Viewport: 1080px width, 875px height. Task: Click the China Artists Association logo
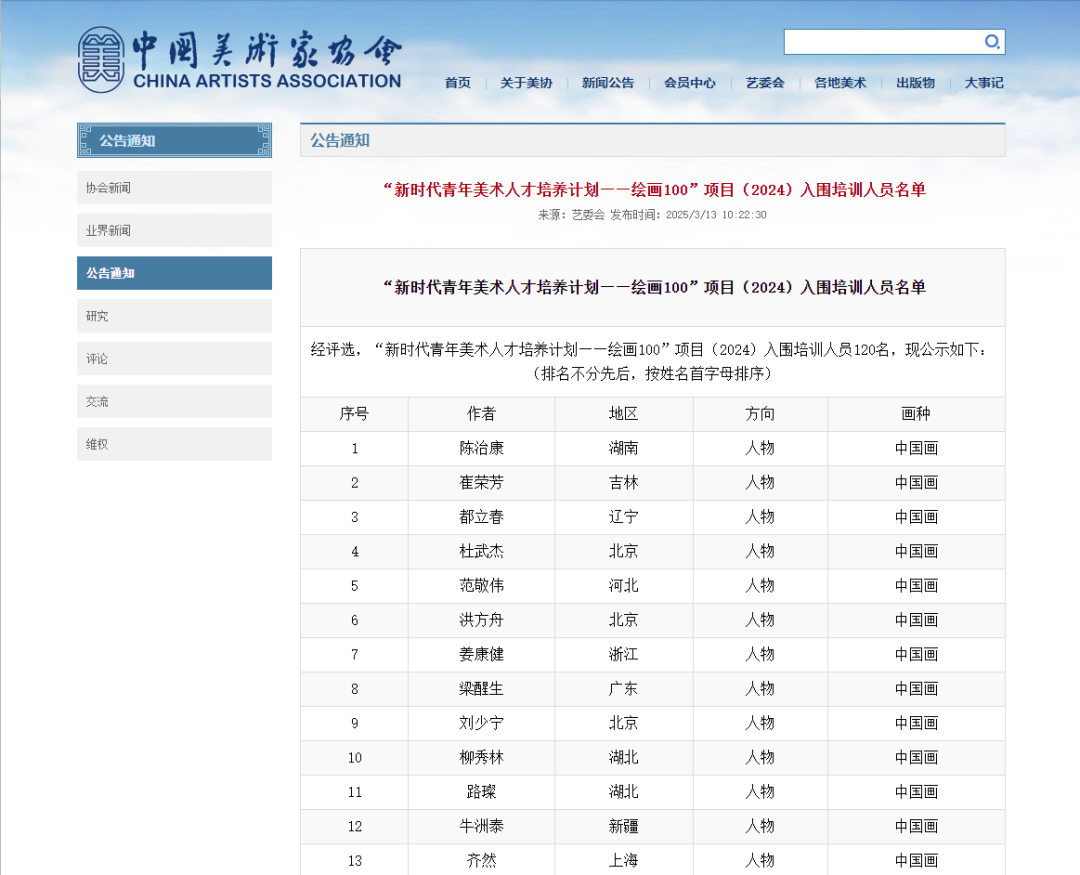pos(240,58)
